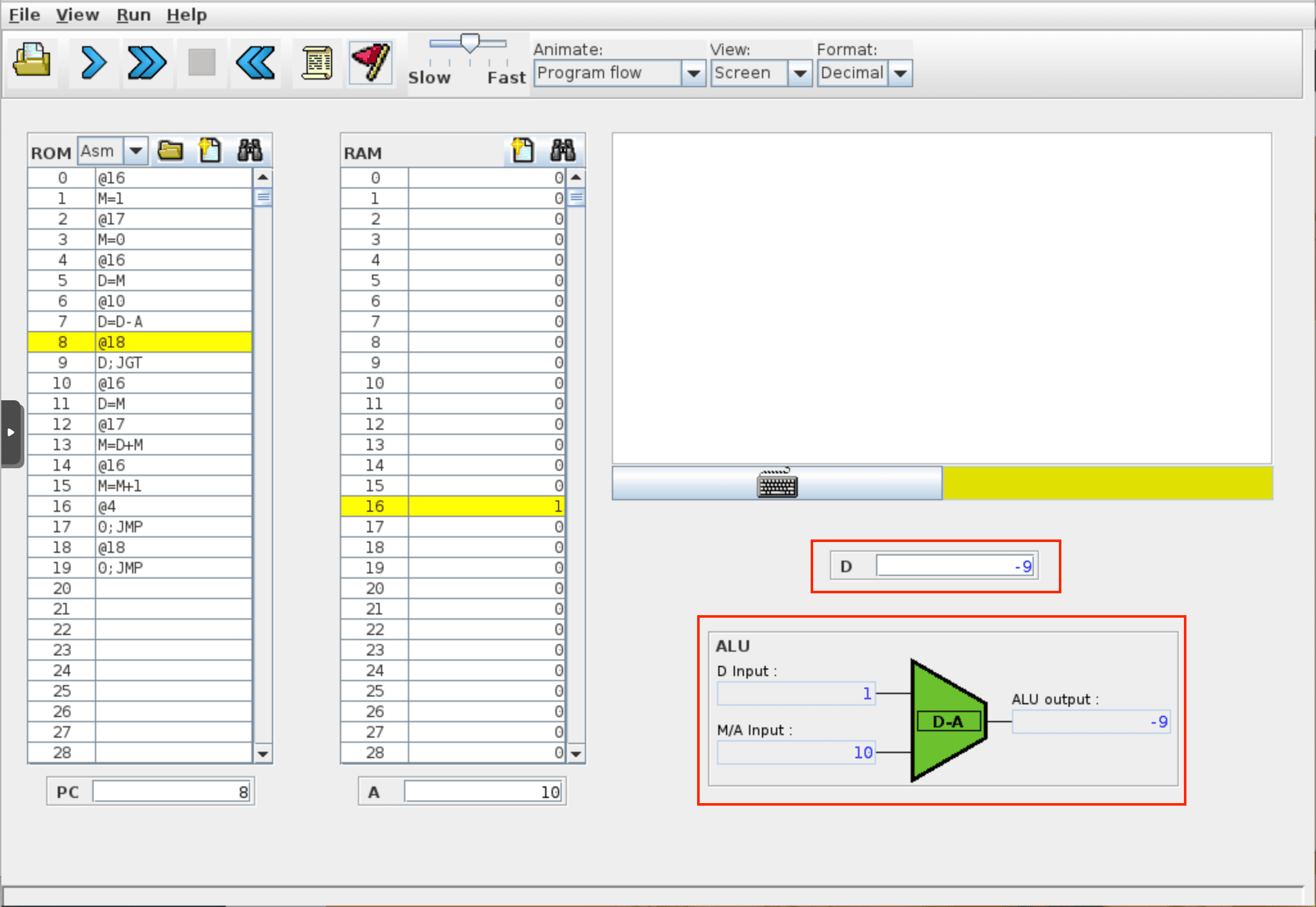Open the script file icon
The width and height of the screenshot is (1316, 907).
point(317,63)
